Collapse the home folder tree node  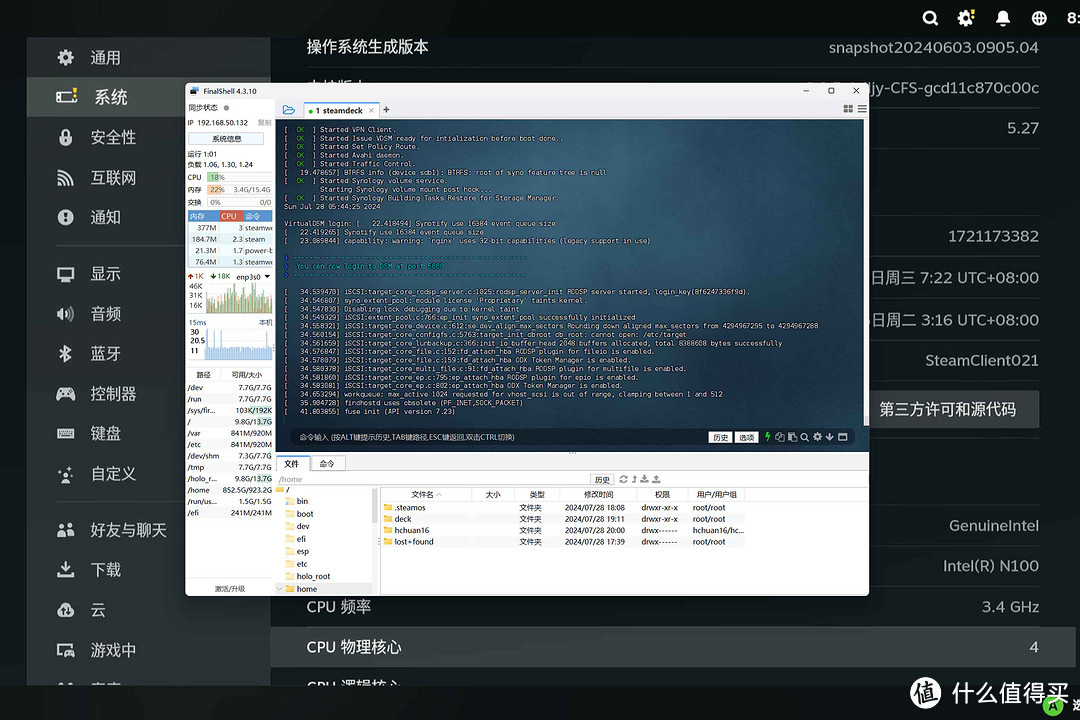pyautogui.click(x=280, y=589)
